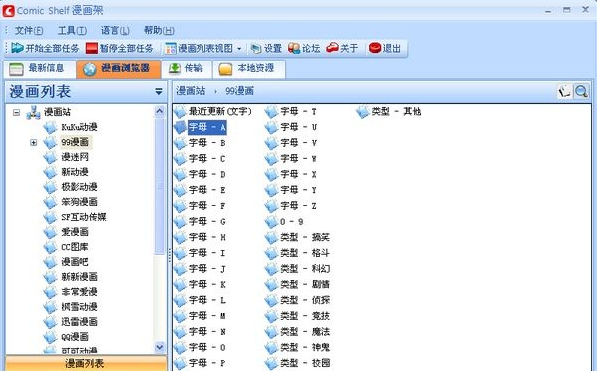The height and width of the screenshot is (371, 597).
Task: Open the 语言(L) menu
Action: click(115, 30)
